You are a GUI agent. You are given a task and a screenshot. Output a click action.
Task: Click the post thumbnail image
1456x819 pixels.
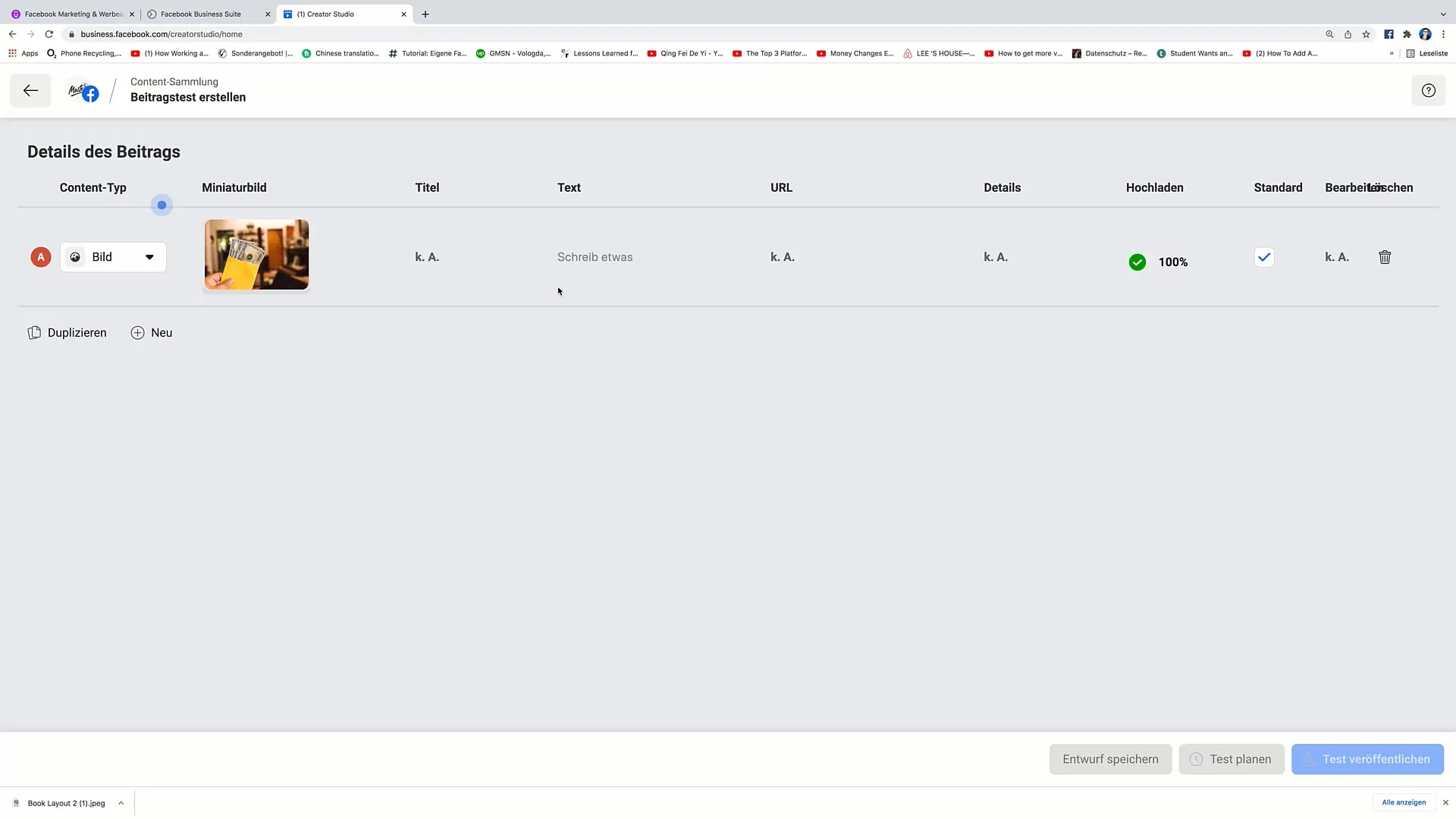point(256,256)
